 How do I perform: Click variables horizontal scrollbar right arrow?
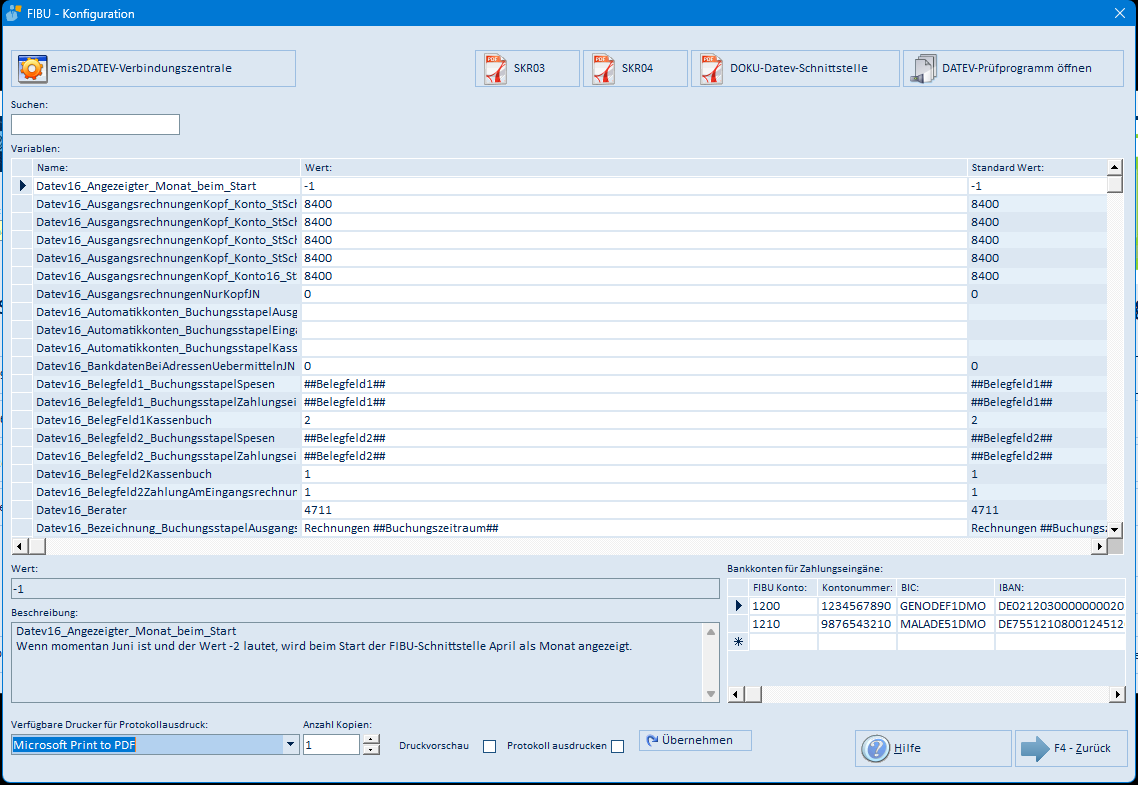coord(1100,546)
